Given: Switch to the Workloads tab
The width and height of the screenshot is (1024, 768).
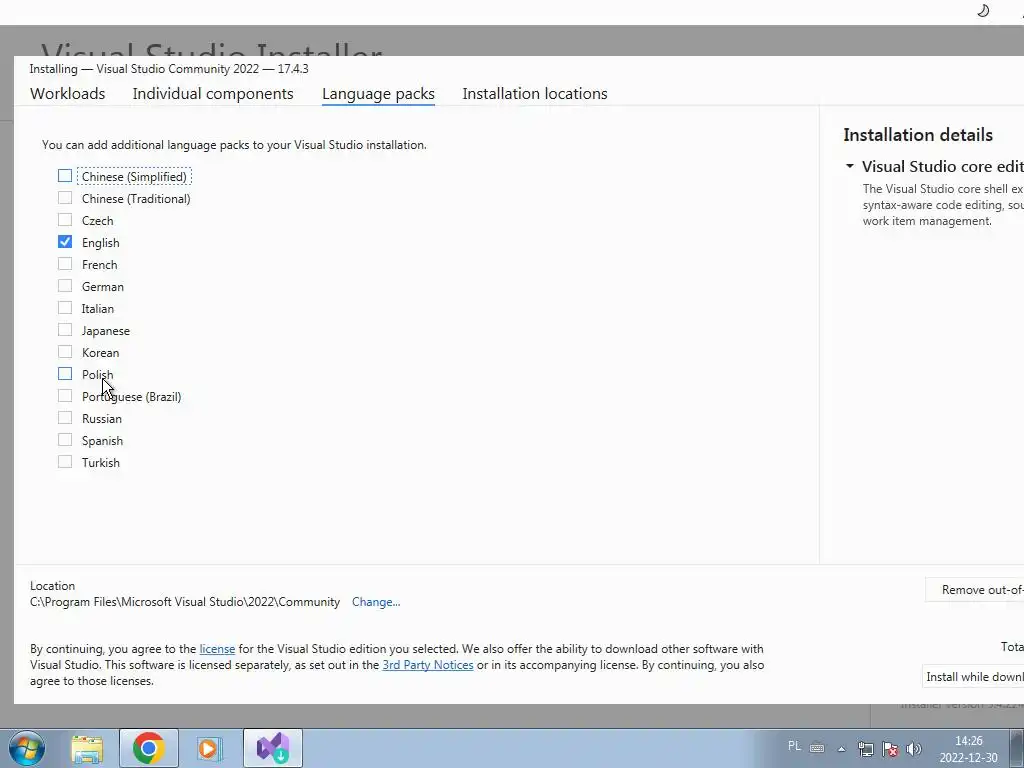Looking at the screenshot, I should pos(67,93).
